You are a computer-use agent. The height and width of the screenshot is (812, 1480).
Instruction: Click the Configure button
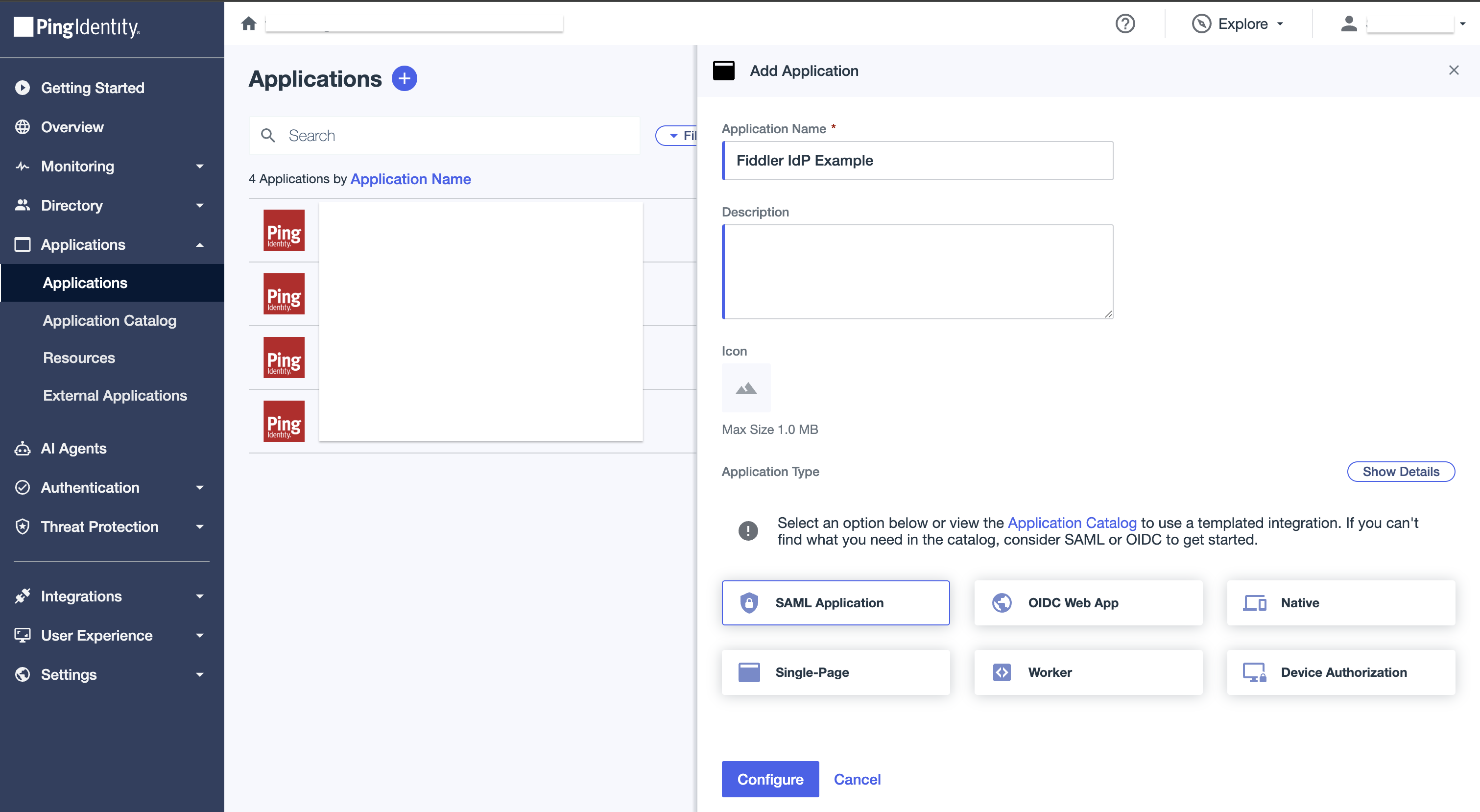770,779
